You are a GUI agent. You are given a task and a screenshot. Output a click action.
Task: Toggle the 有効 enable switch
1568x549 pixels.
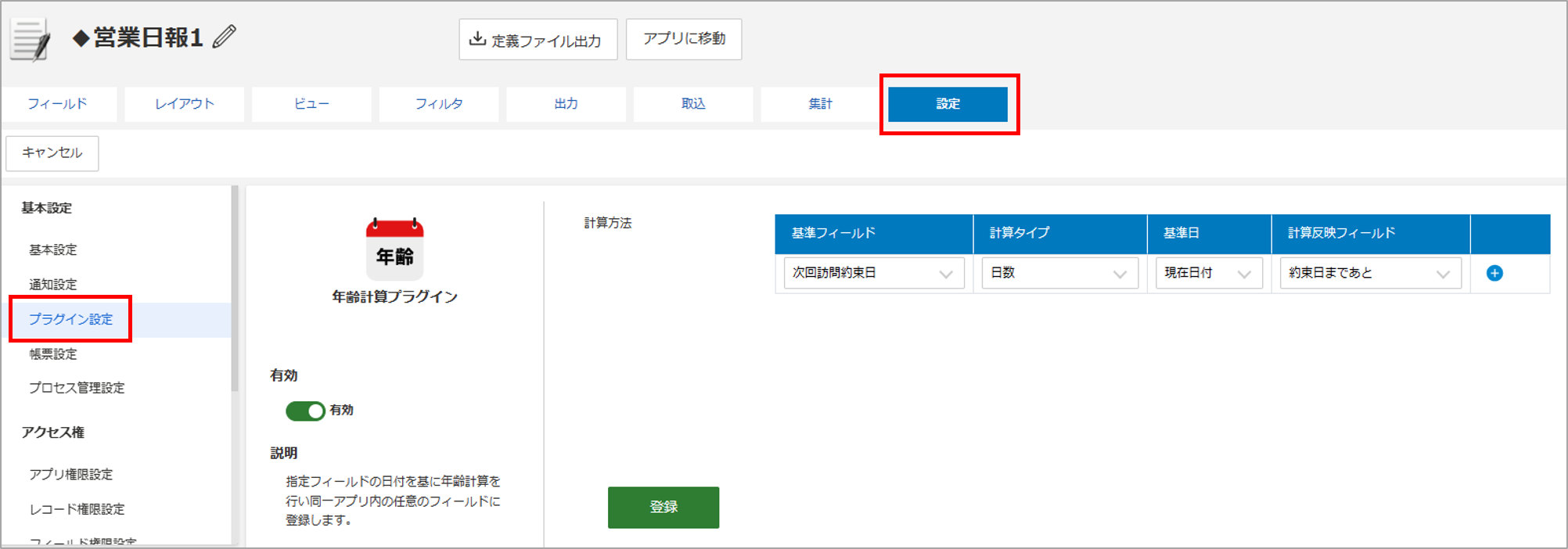(305, 411)
